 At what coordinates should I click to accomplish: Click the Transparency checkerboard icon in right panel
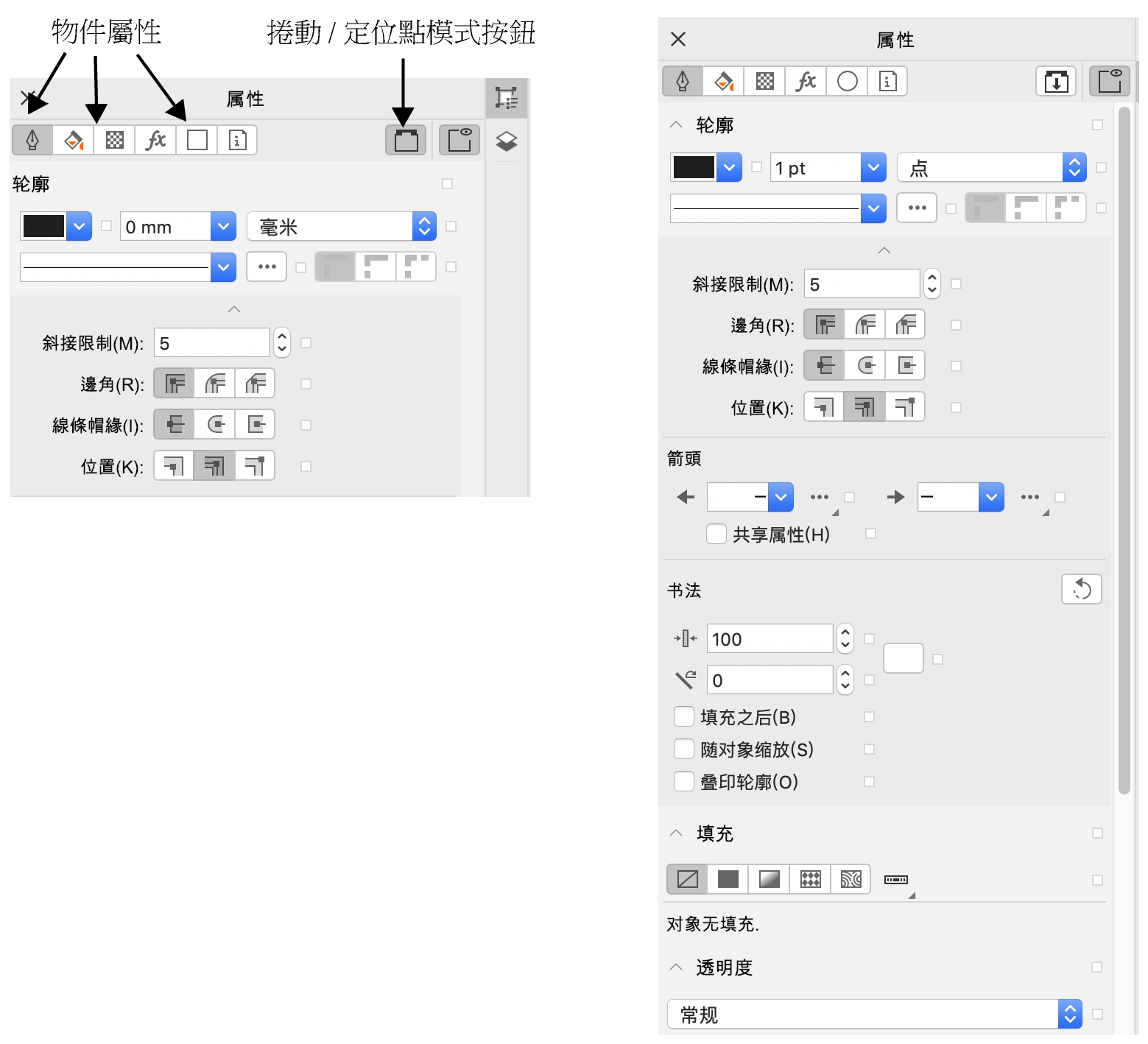coord(765,81)
